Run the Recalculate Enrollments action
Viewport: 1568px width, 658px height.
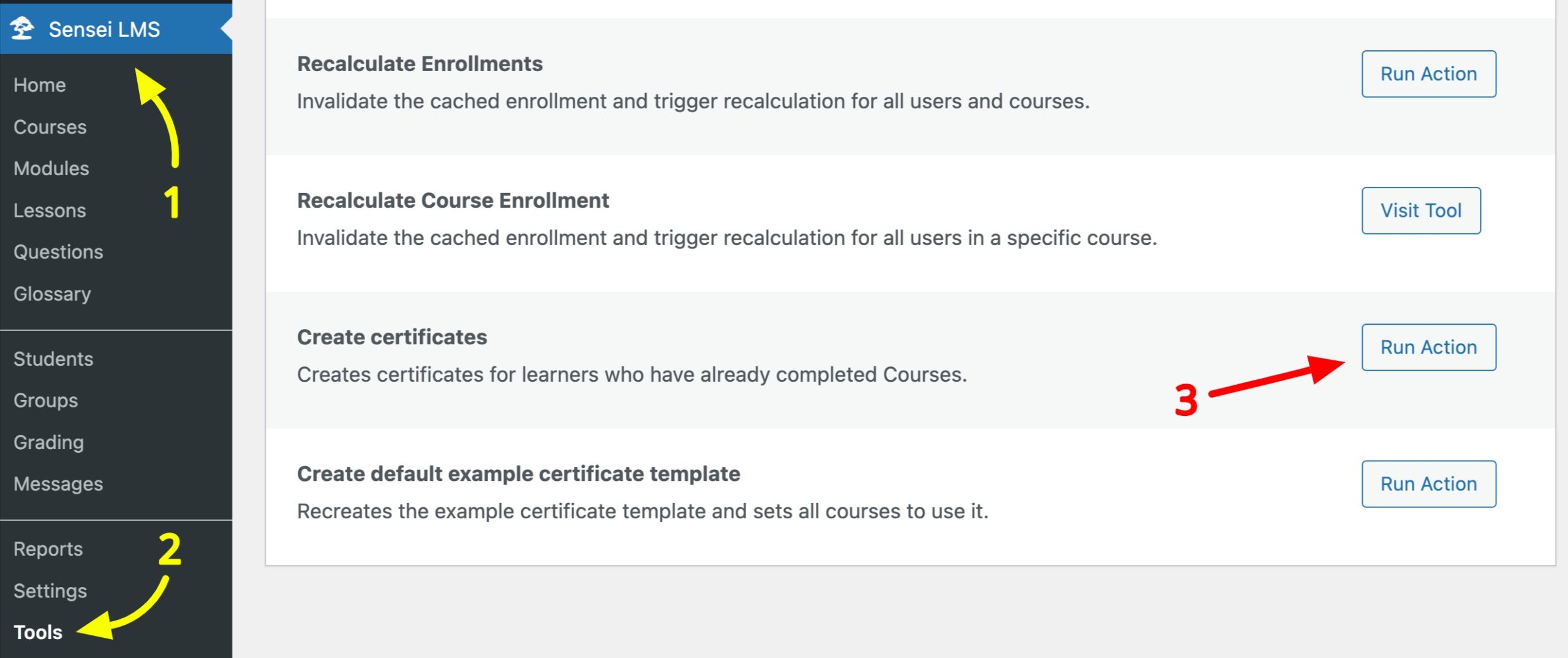pos(1428,74)
